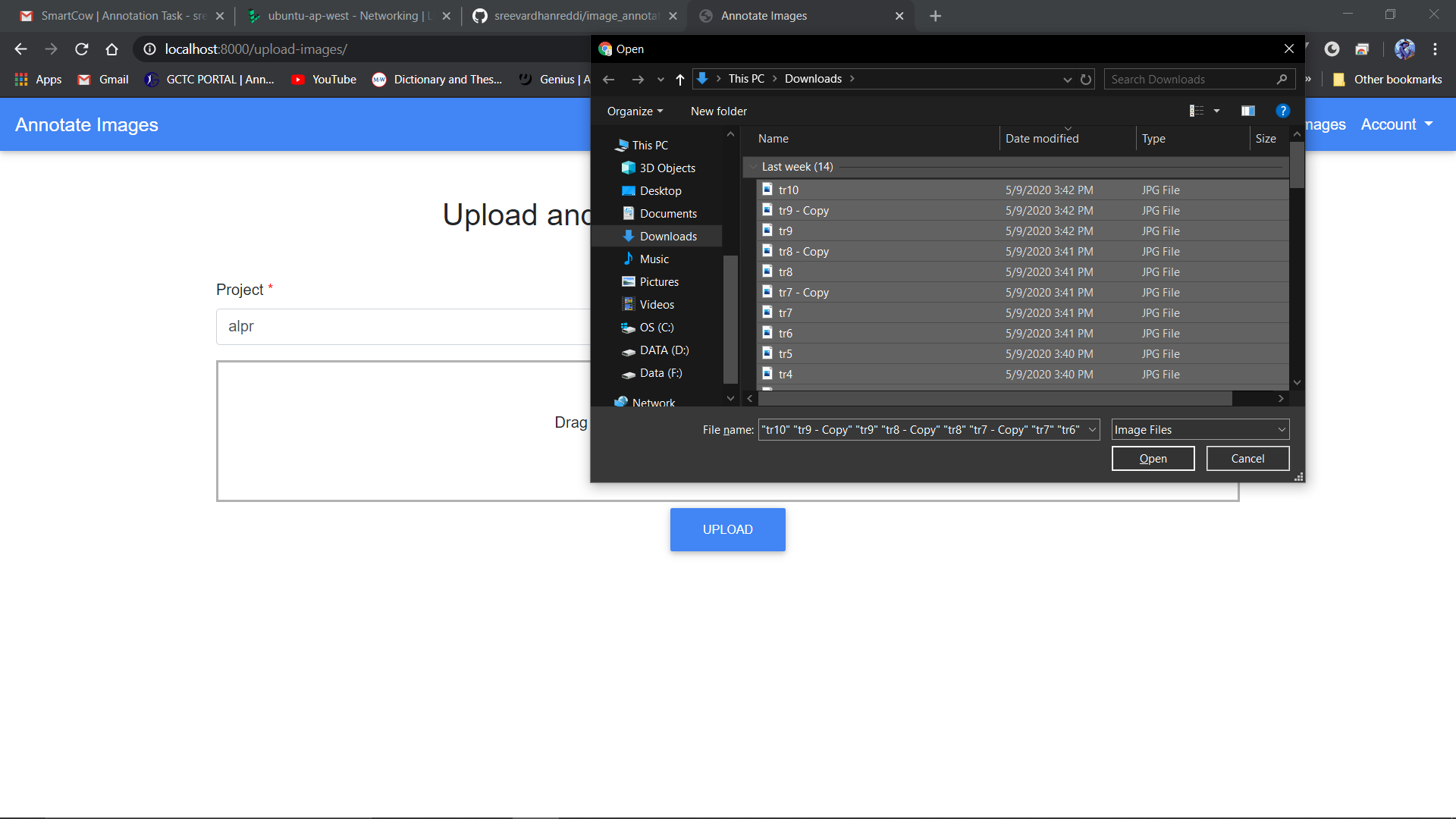Click the change view icon in the dialog toolbar
Screen dimensions: 1456x819
(x=1197, y=111)
